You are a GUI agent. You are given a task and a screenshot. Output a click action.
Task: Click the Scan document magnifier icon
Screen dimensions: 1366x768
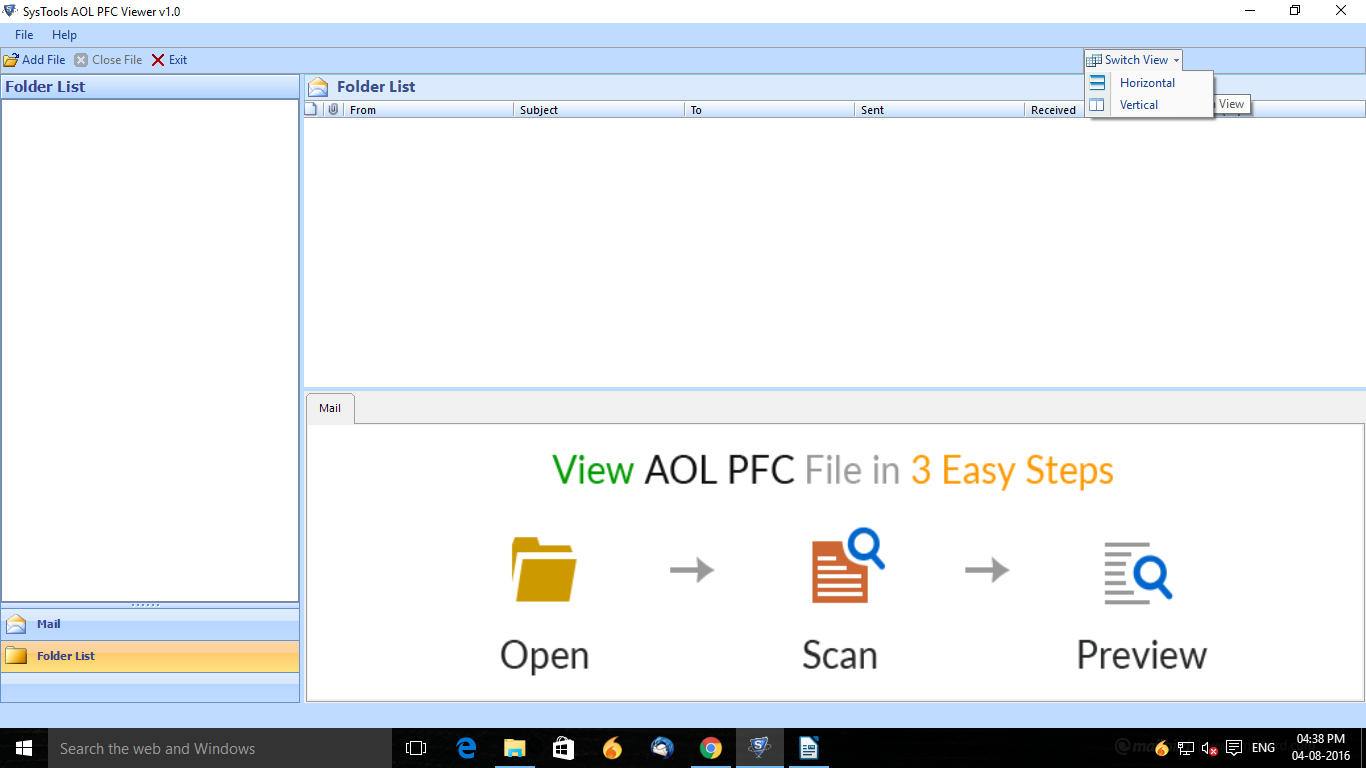click(x=846, y=567)
